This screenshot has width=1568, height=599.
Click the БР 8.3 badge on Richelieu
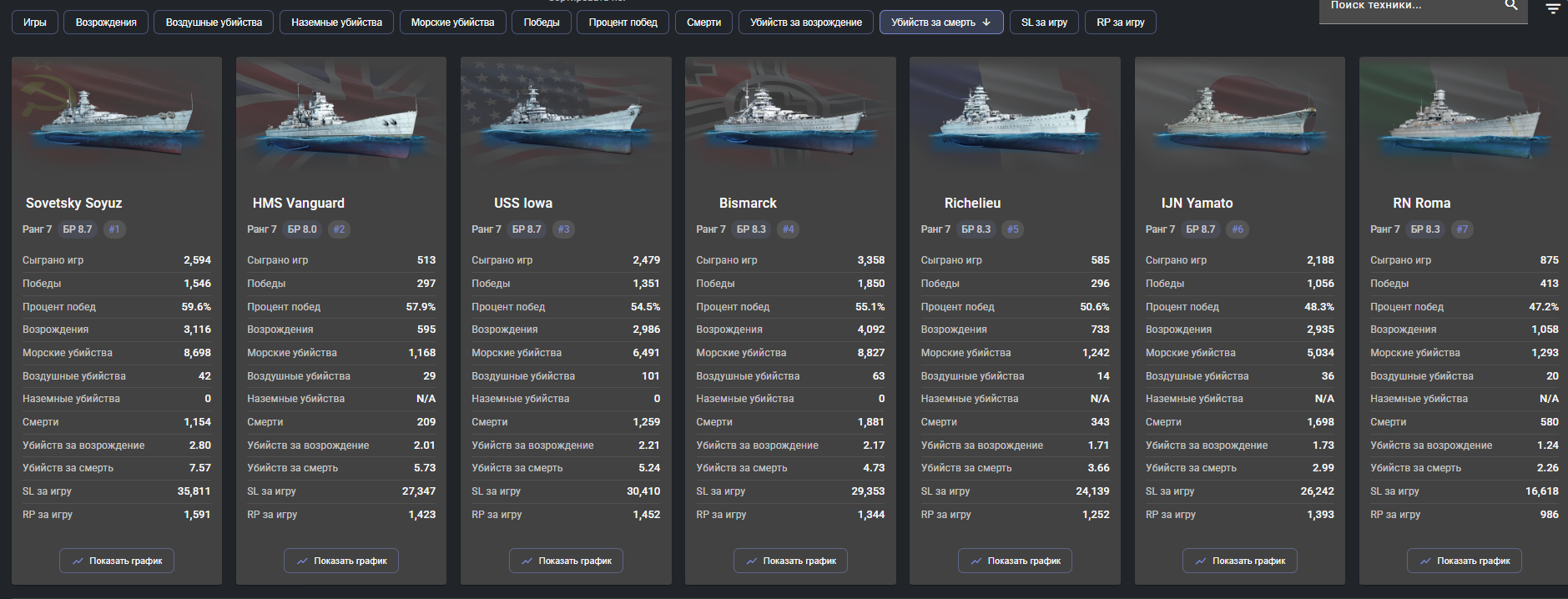(x=976, y=229)
